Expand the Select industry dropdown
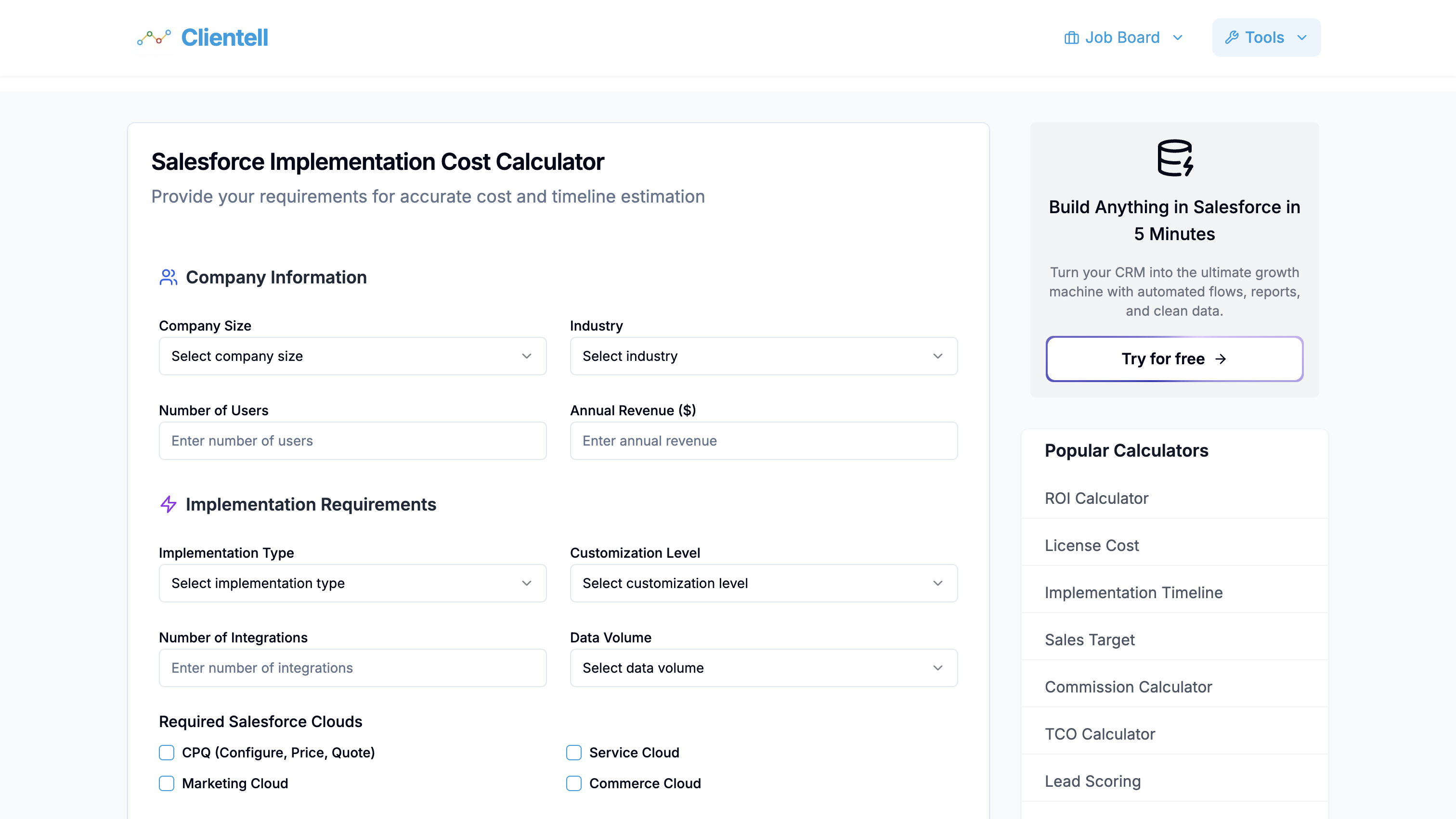Image resolution: width=1456 pixels, height=819 pixels. (763, 356)
